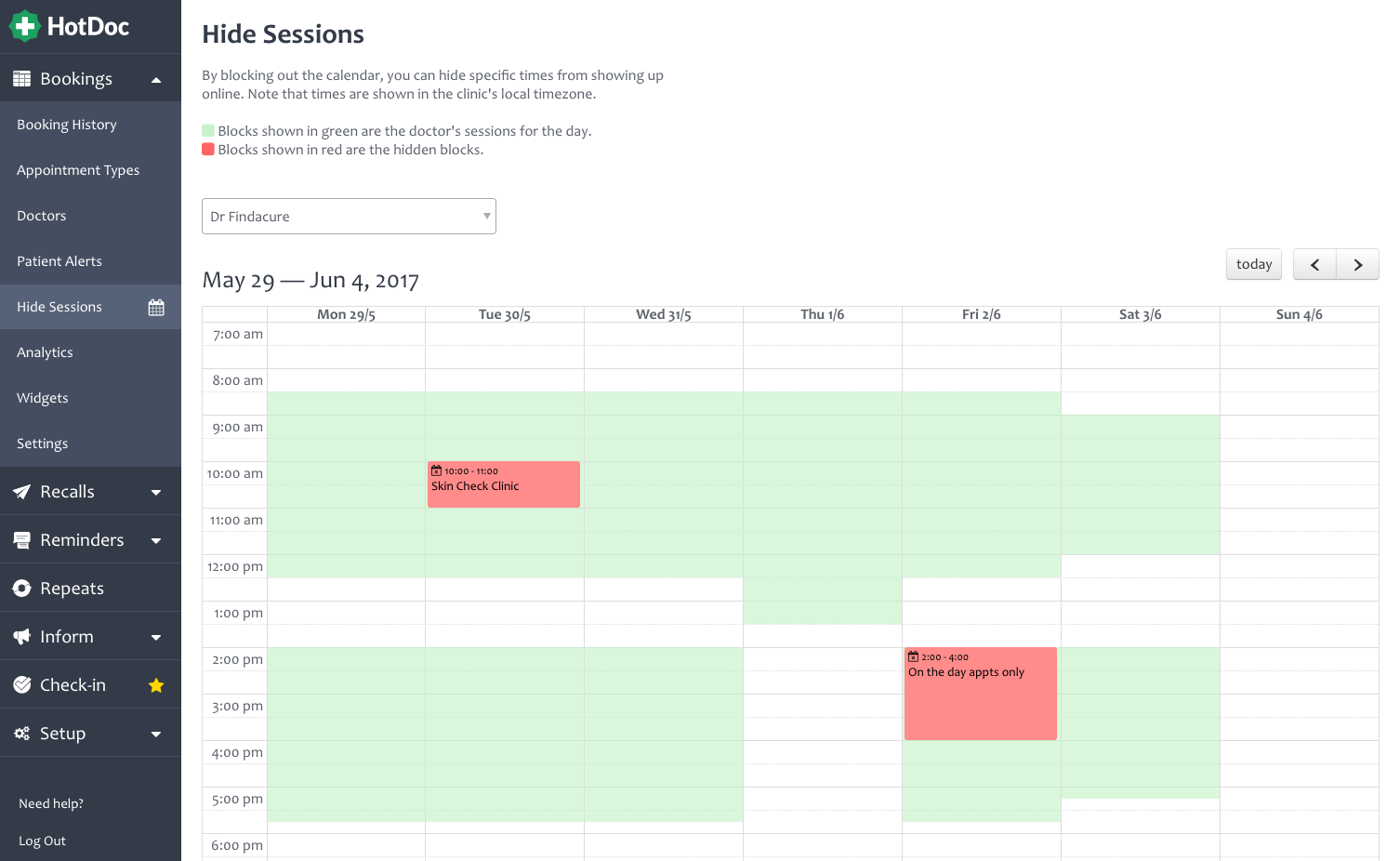Screen dimensions: 1400x861
Task: Click the Repeats circular icon
Action: [x=21, y=589]
